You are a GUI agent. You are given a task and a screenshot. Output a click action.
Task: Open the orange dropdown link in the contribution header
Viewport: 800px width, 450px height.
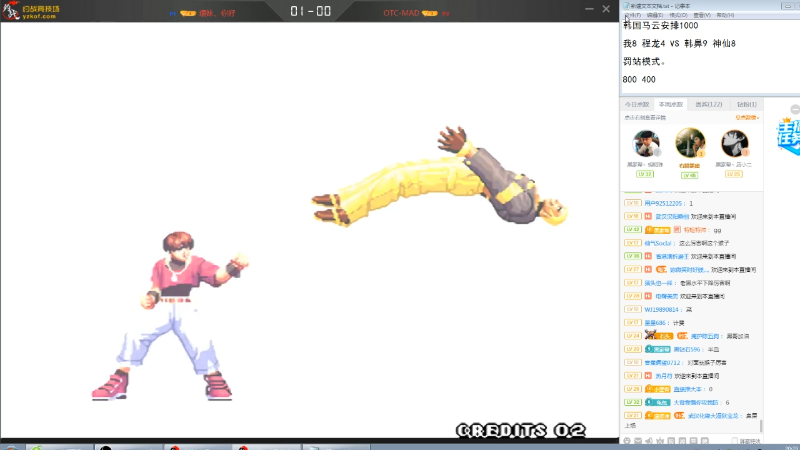[x=747, y=117]
